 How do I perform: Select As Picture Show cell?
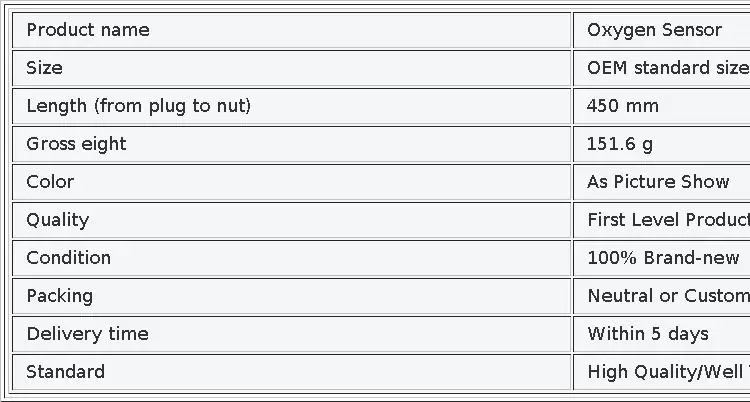click(x=662, y=182)
